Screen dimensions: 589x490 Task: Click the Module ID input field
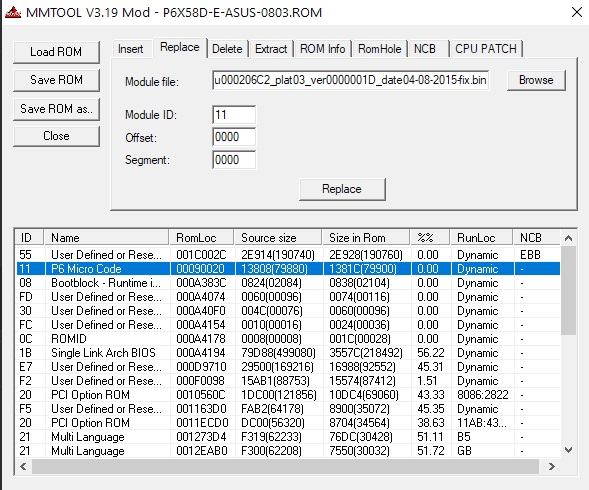[234, 115]
